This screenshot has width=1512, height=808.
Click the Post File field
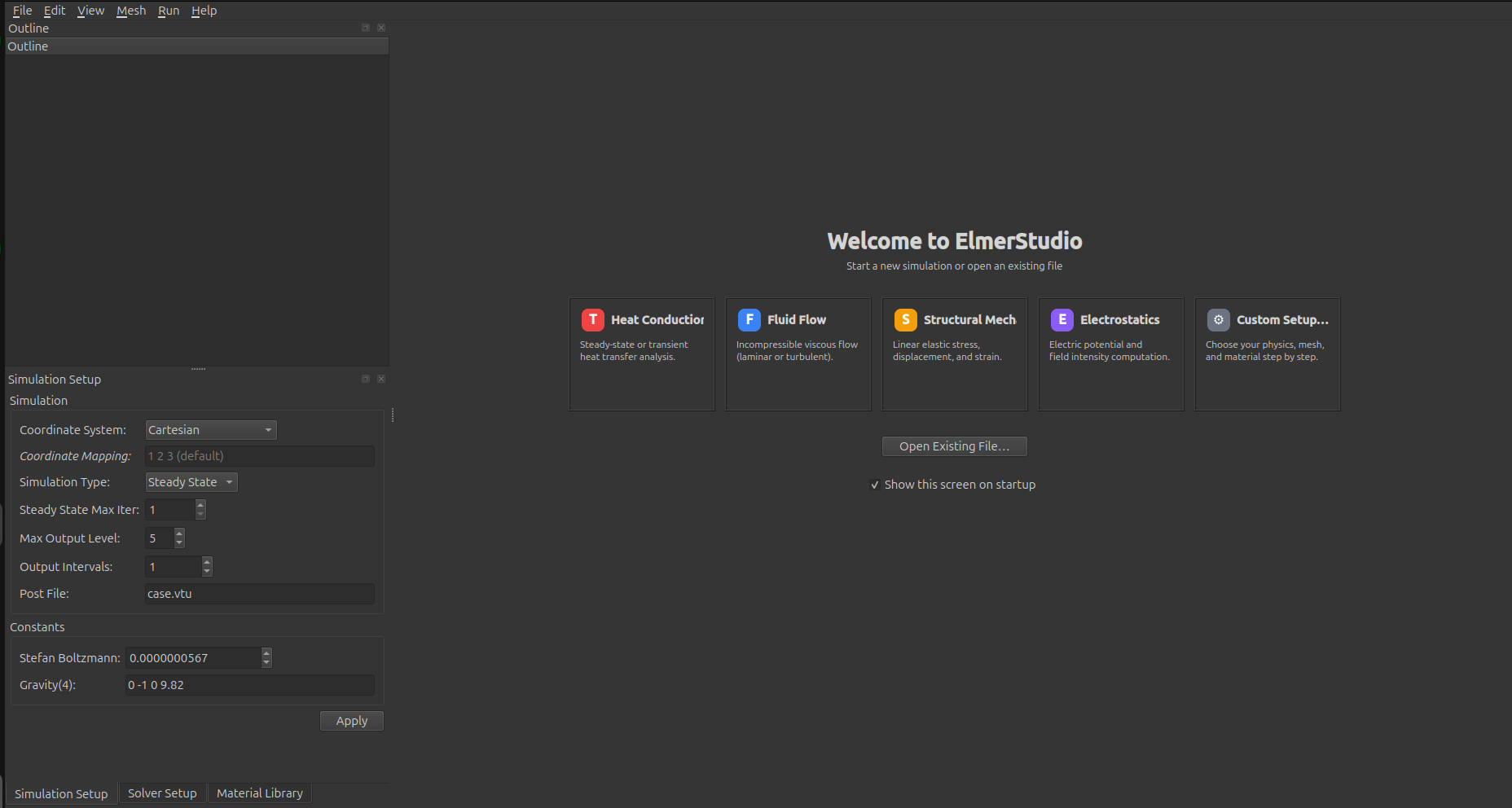(260, 594)
